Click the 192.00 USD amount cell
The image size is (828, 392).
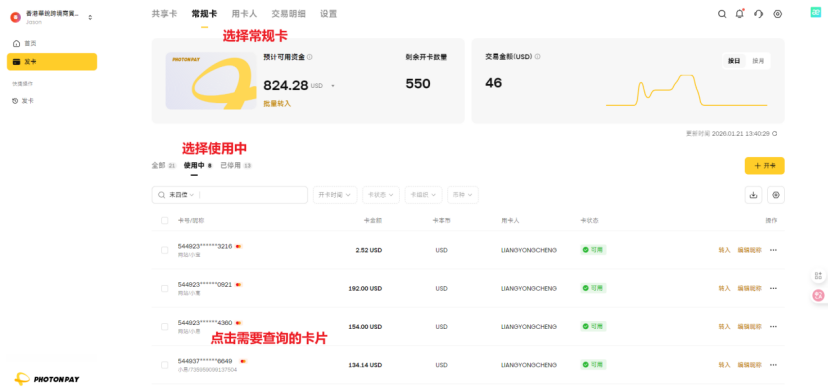[x=365, y=288]
